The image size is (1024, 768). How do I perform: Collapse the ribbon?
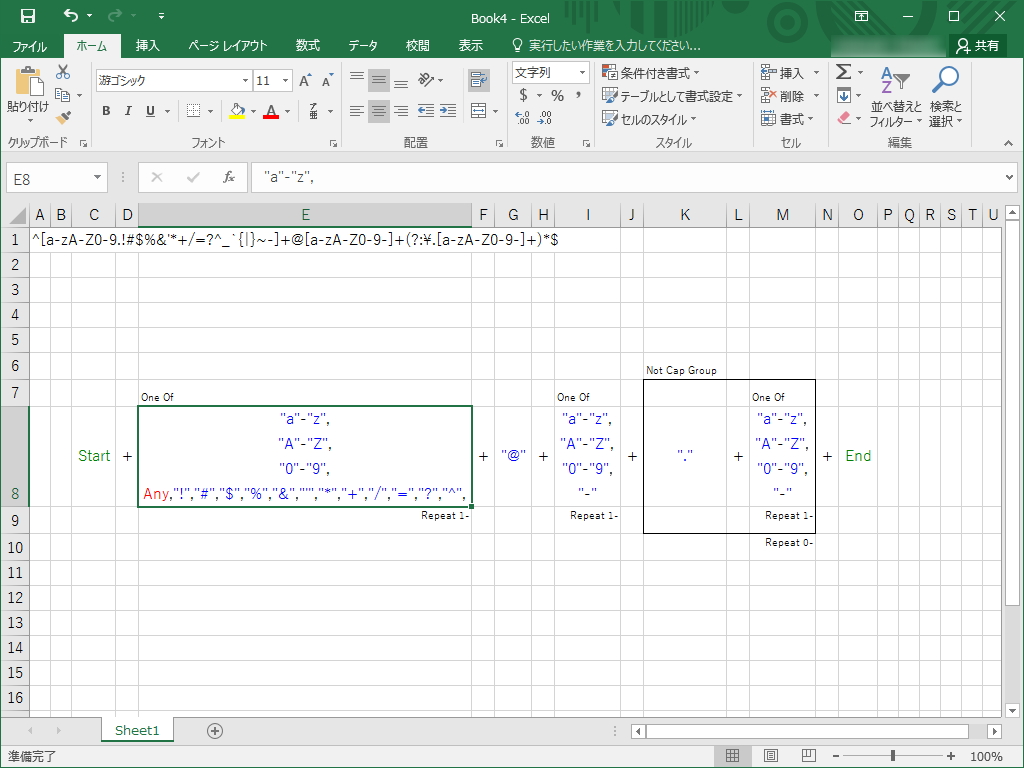click(x=1008, y=143)
